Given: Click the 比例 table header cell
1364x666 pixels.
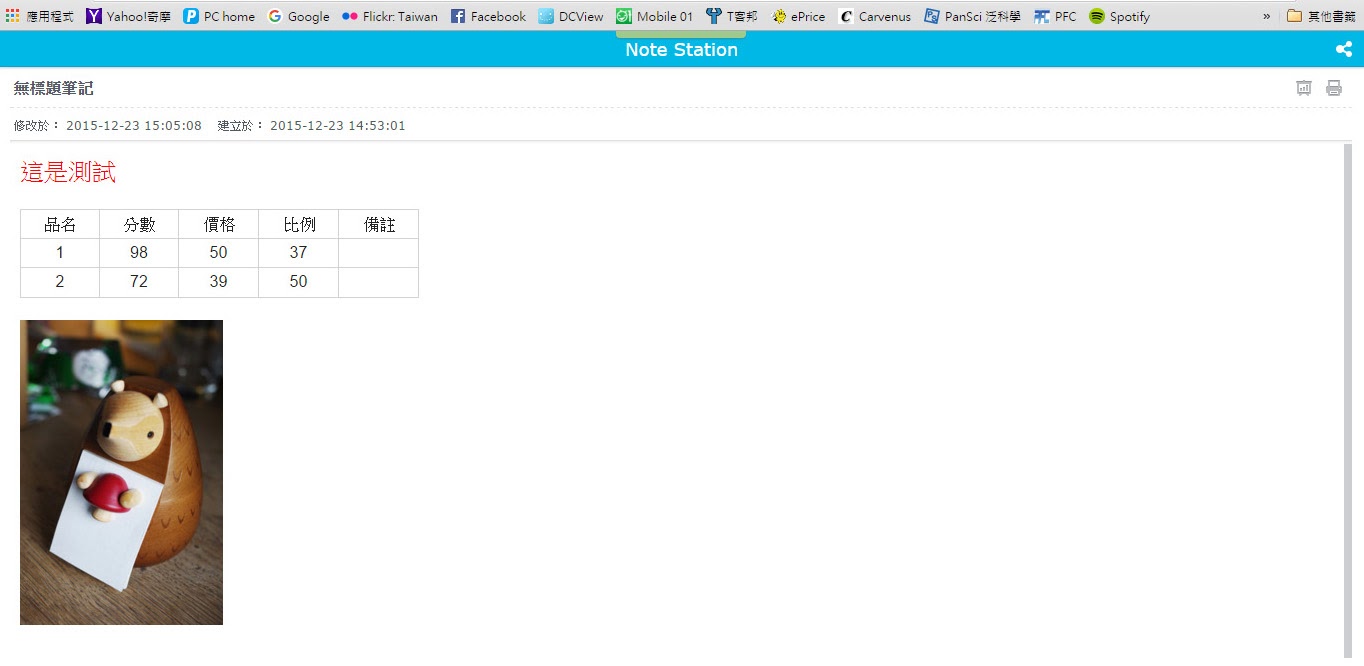Looking at the screenshot, I should click(x=299, y=224).
